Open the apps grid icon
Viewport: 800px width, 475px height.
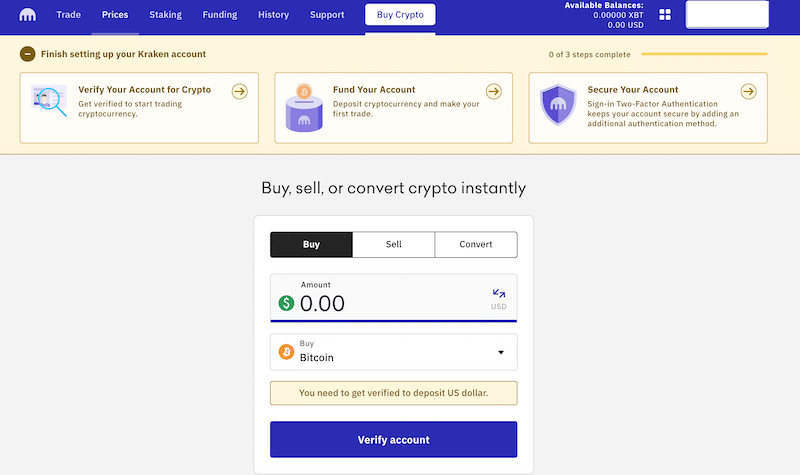click(665, 14)
